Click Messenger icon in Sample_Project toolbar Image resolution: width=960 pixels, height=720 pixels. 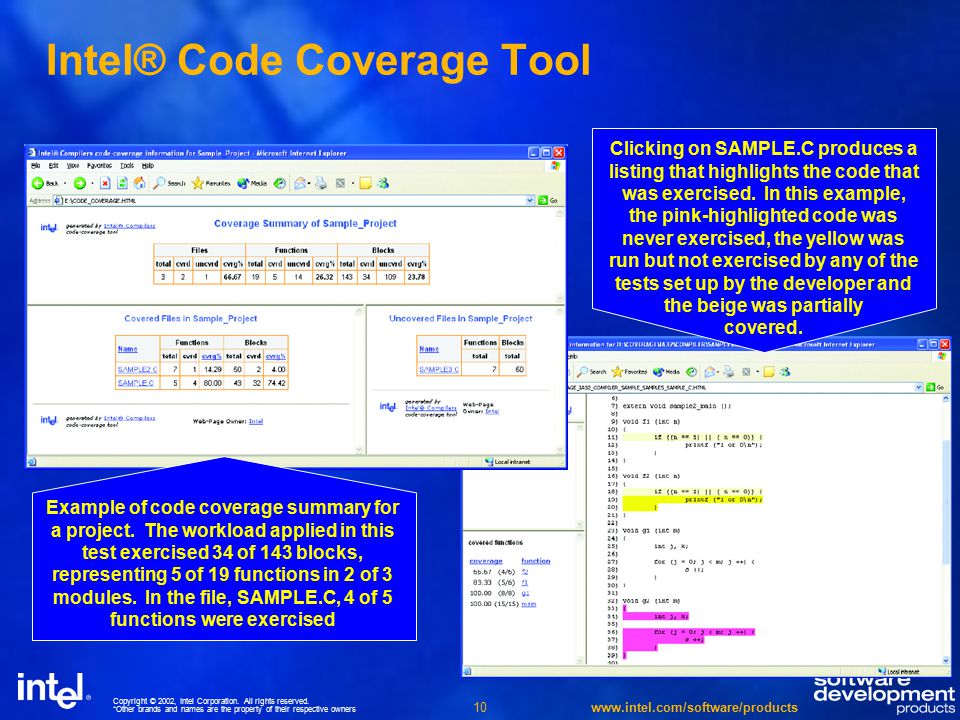[383, 183]
